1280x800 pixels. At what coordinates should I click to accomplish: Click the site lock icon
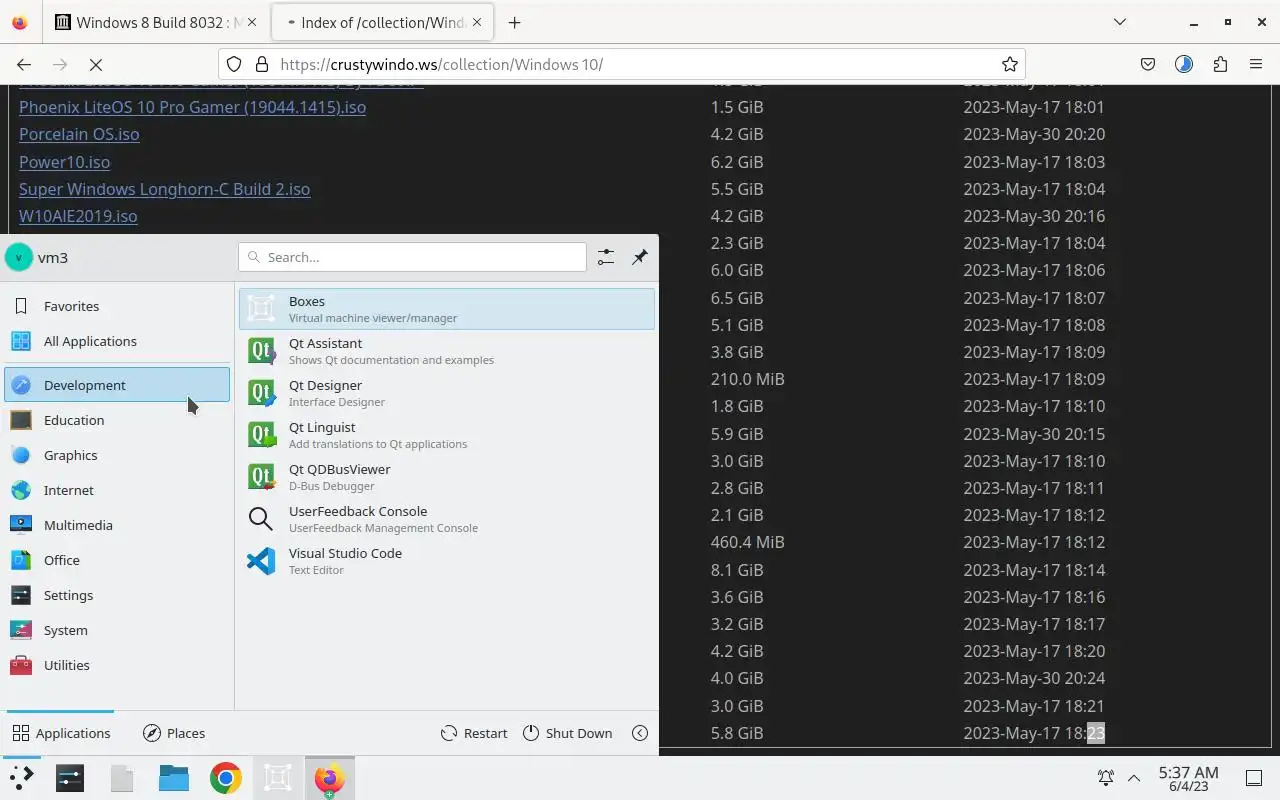[x=262, y=64]
